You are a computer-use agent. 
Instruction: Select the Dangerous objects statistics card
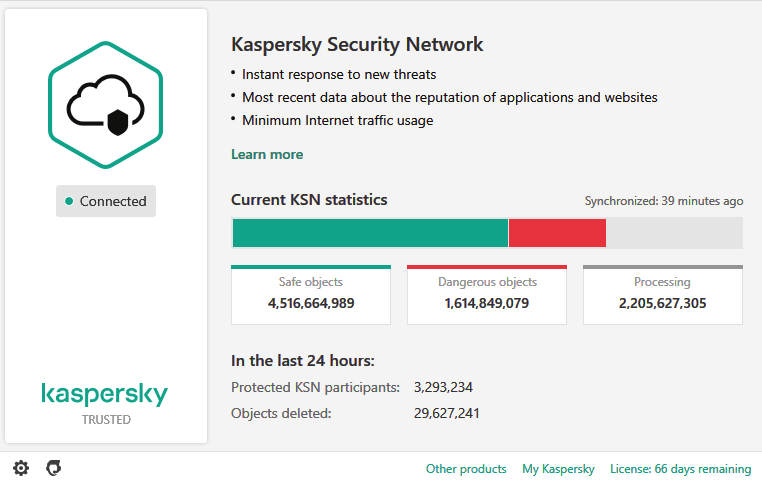click(487, 295)
